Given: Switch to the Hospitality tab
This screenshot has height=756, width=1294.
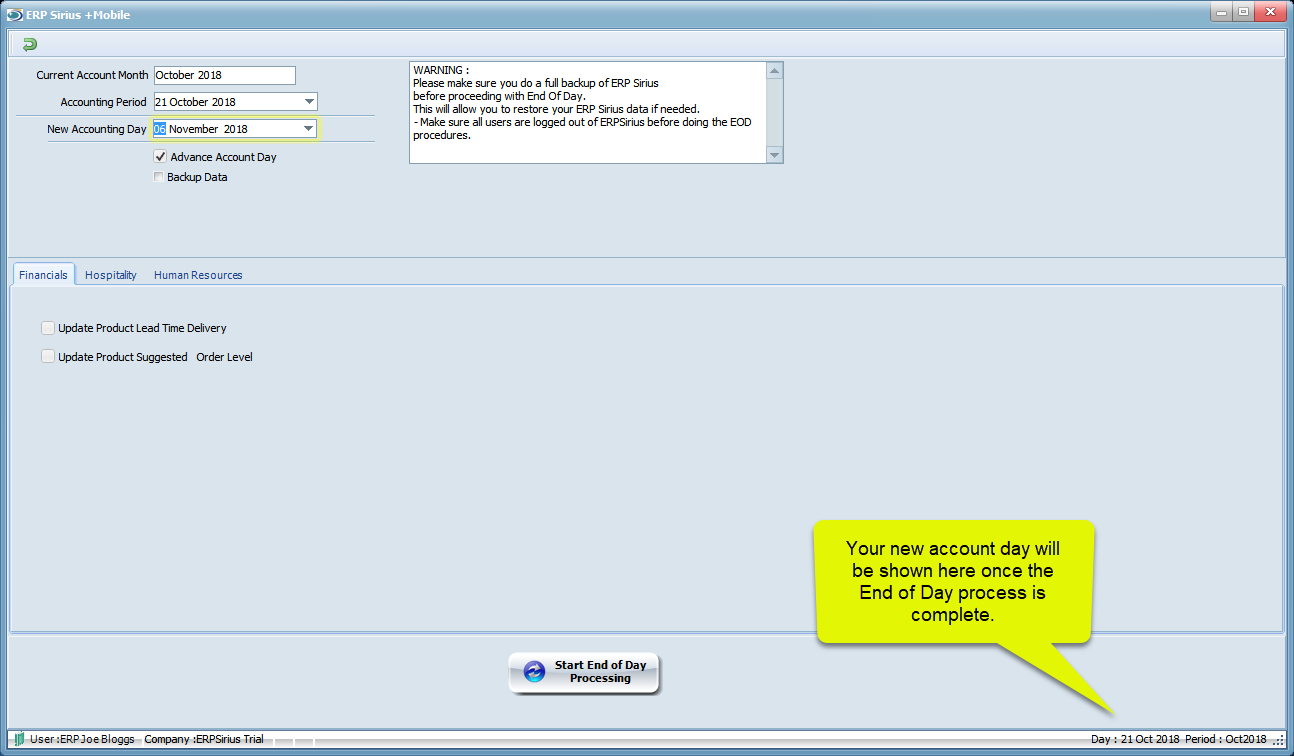Looking at the screenshot, I should [111, 275].
